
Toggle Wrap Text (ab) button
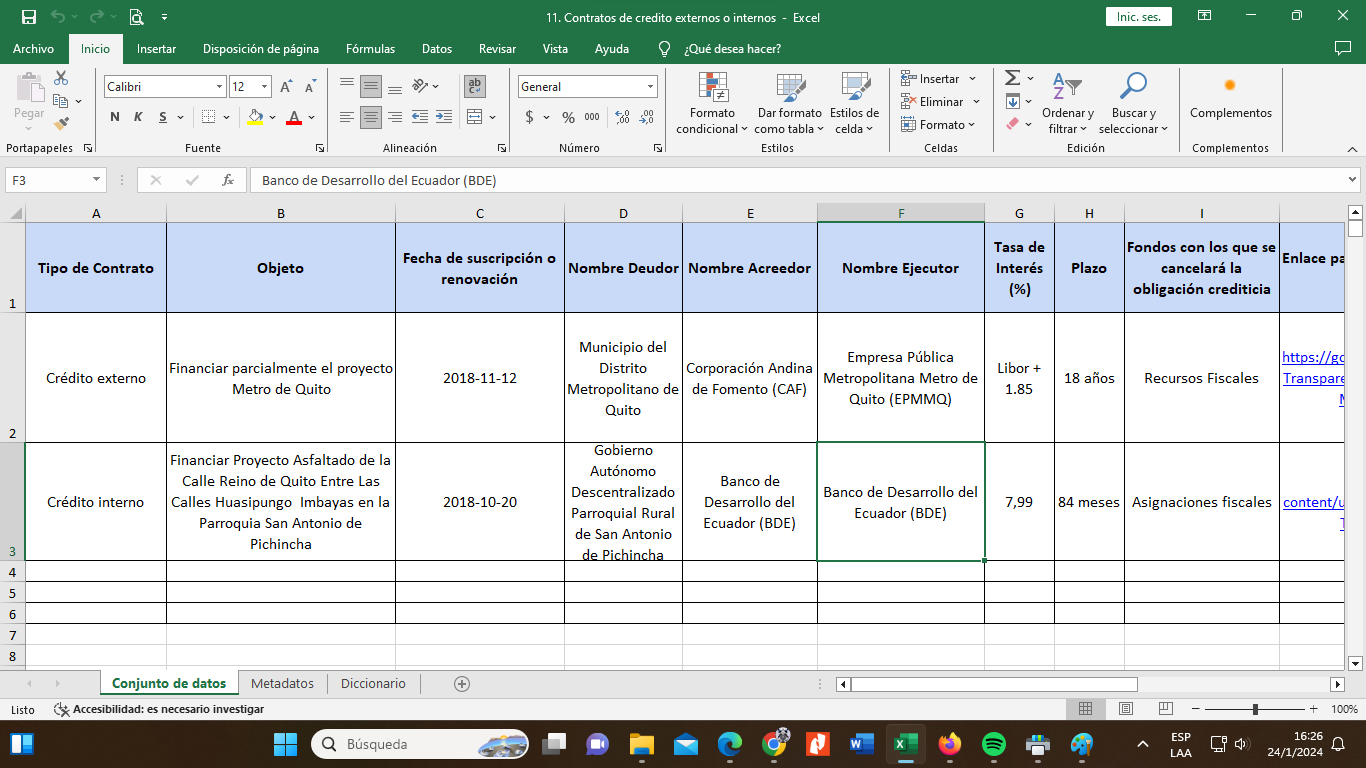click(x=475, y=87)
